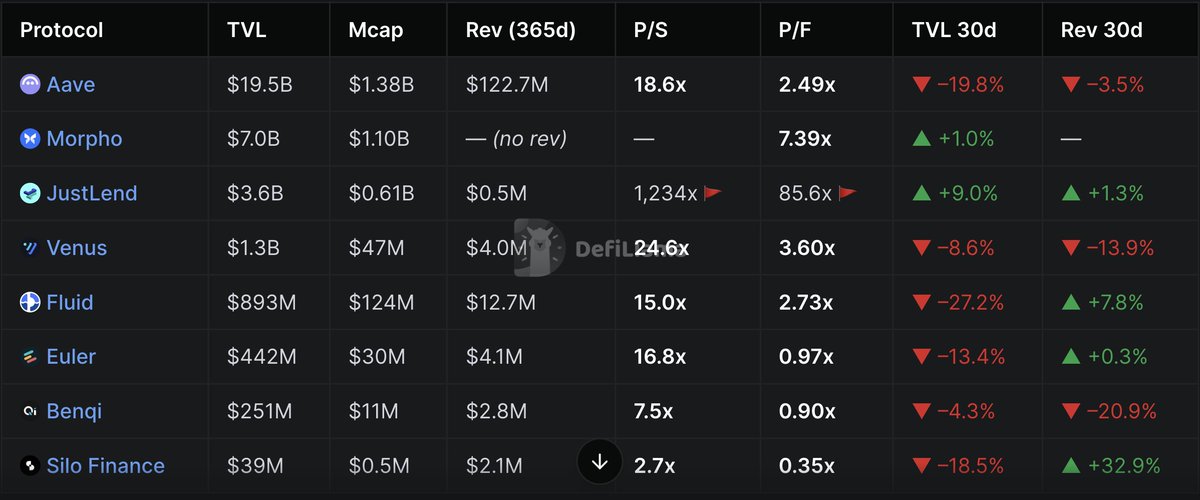Select Fluid revenue value $12.7M
Viewport: 1200px width, 500px height.
tap(501, 302)
